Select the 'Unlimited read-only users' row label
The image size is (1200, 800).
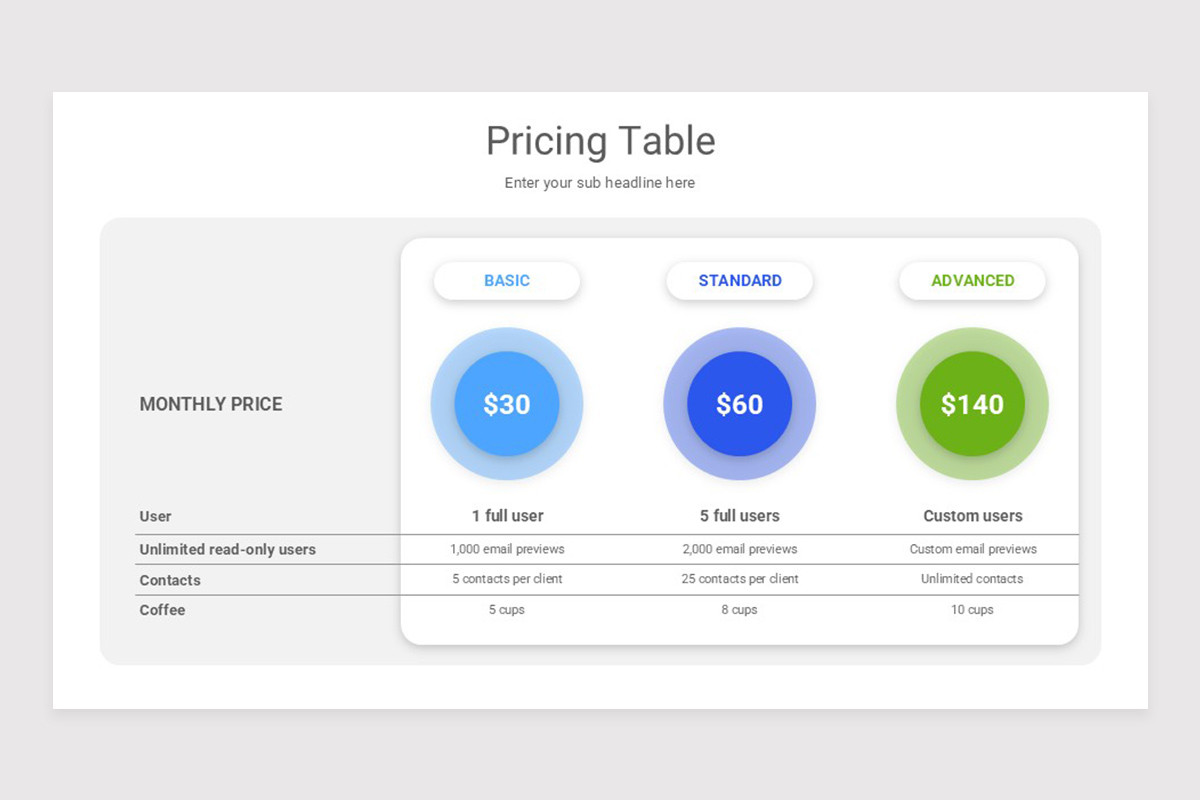[227, 550]
